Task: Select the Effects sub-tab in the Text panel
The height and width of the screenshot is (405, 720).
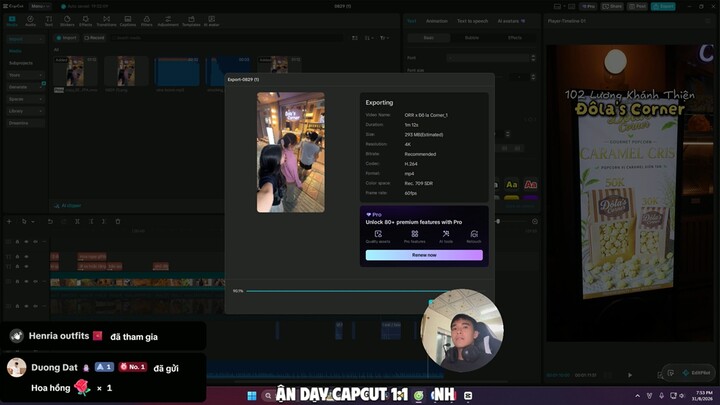Action: click(515, 38)
